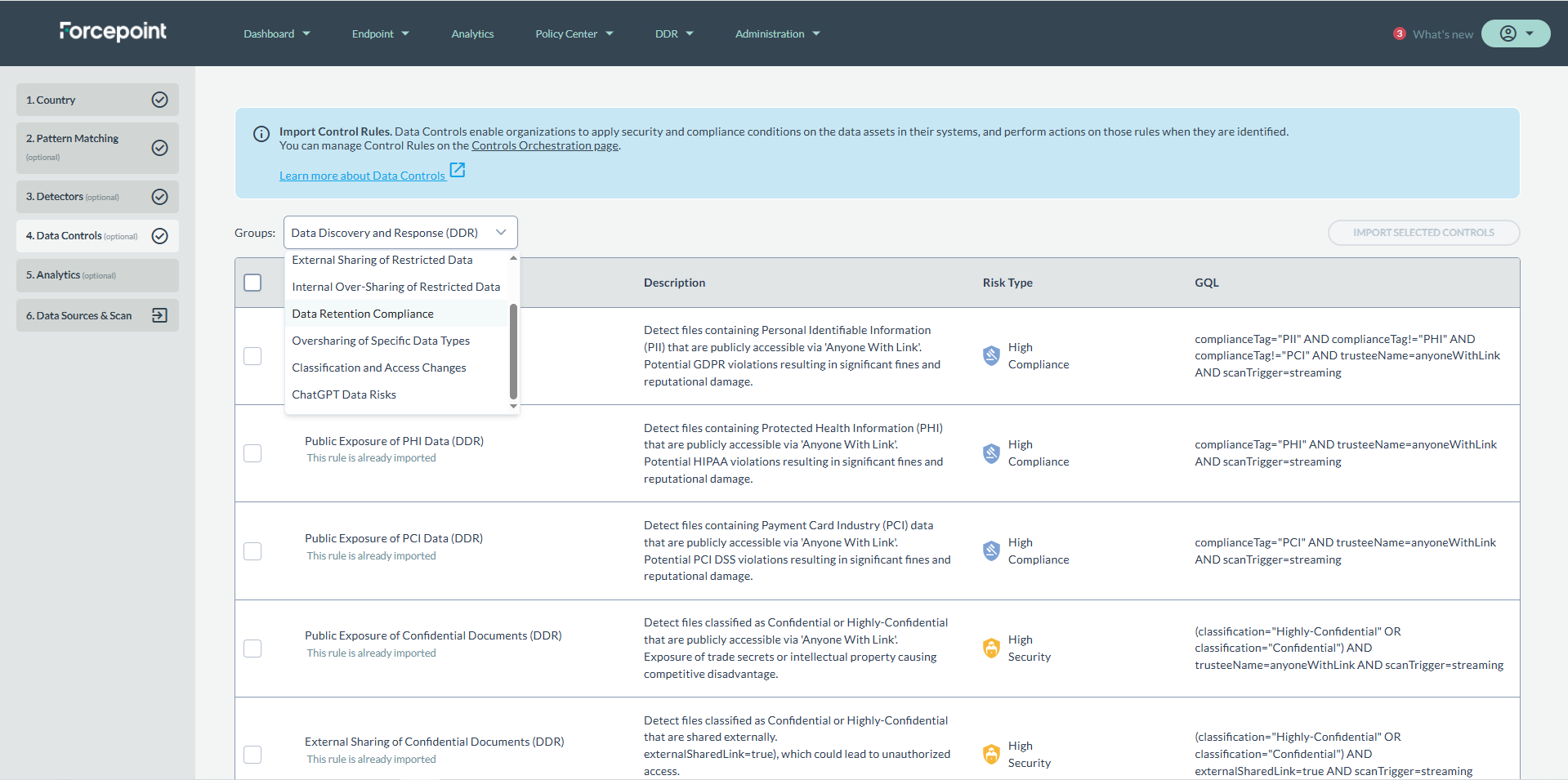Open the Analytics top navigation item
The image size is (1568, 780).
pos(472,33)
